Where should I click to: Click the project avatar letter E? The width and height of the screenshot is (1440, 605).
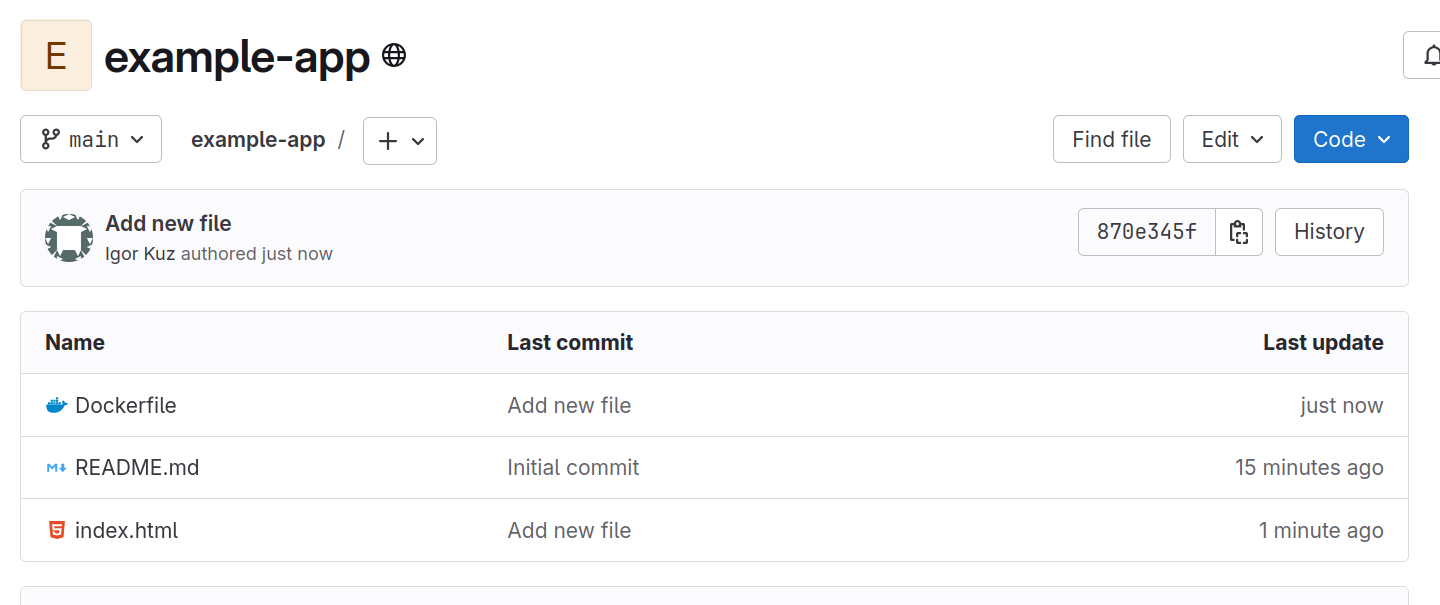pos(56,55)
